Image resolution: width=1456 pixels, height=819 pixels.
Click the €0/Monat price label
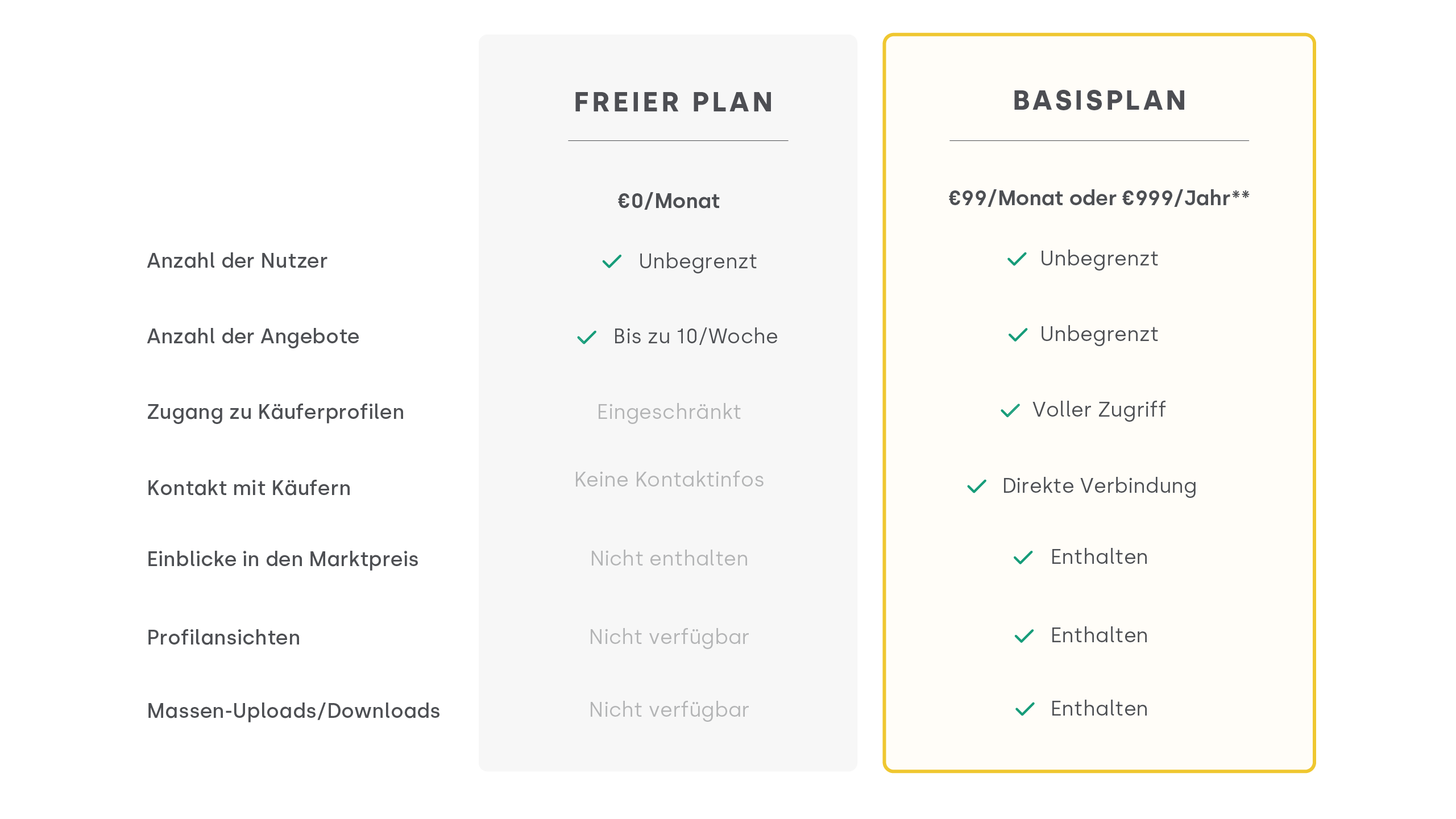tap(669, 201)
